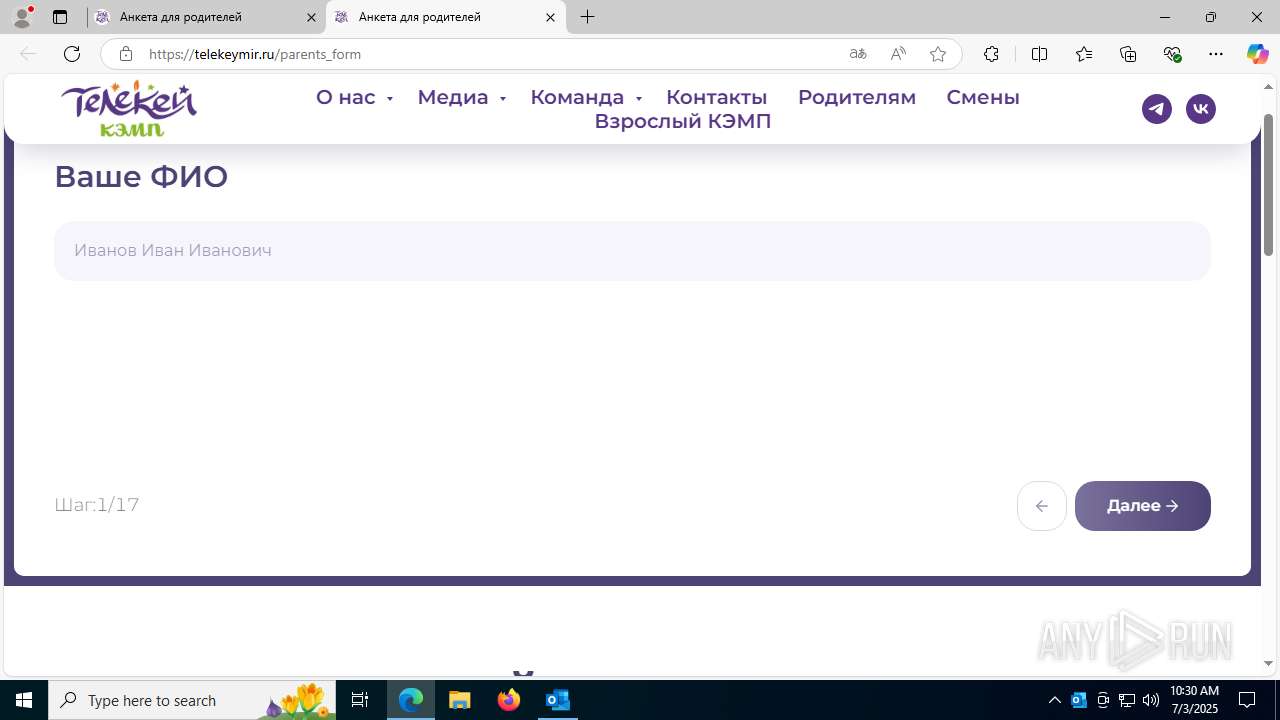The image size is (1280, 720).
Task: Open Microsoft Edge from taskbar
Action: [411, 700]
